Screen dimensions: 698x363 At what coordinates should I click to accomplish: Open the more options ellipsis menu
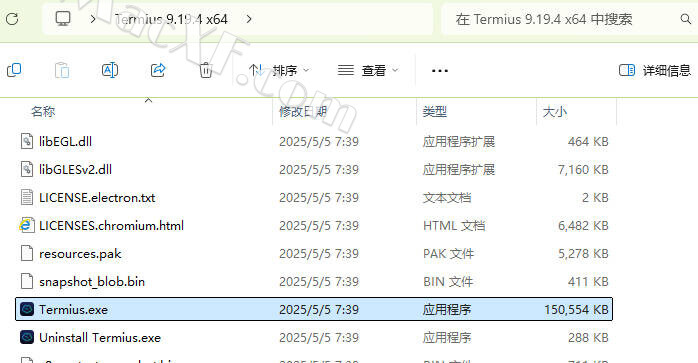440,70
